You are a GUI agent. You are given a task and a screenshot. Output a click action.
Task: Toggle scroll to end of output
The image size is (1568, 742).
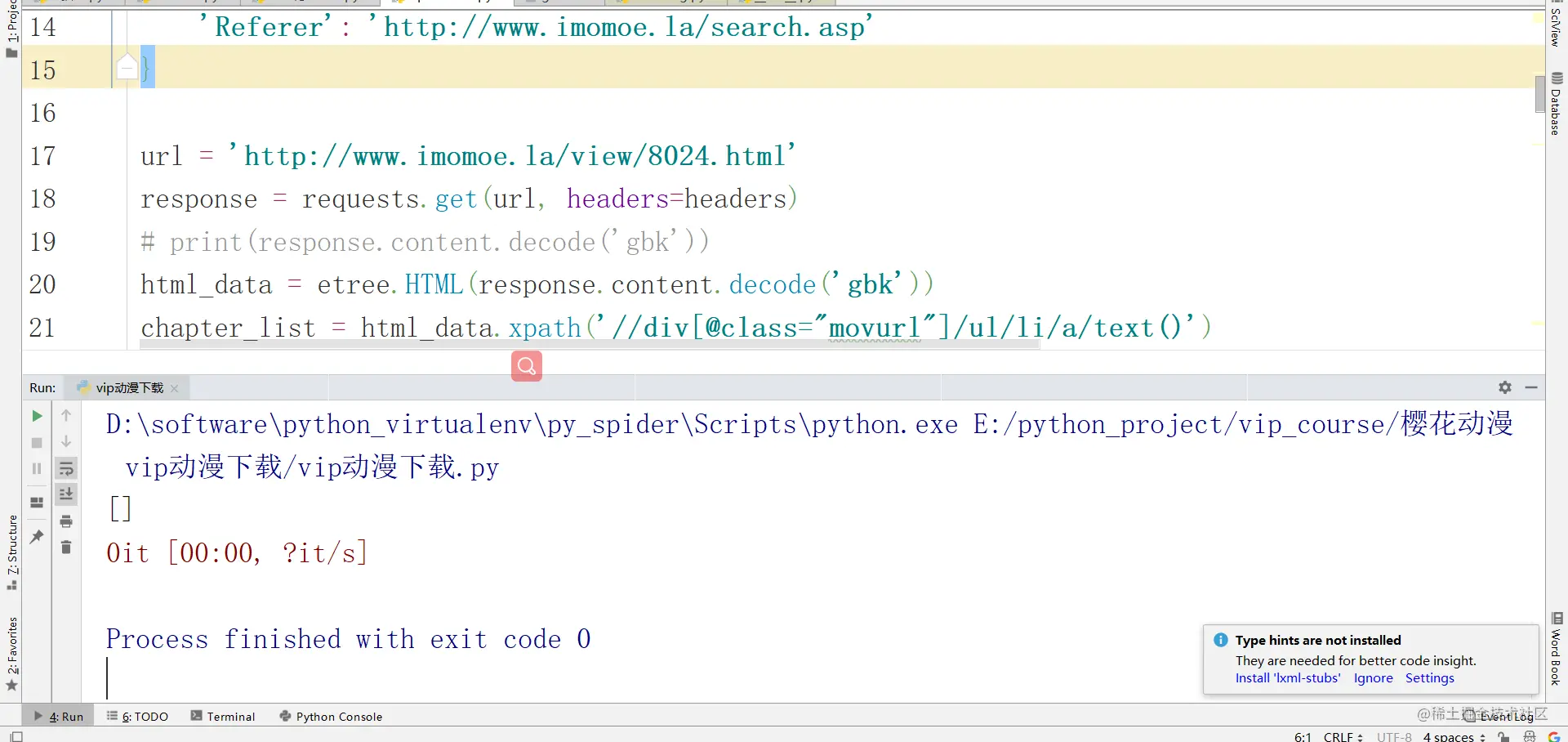(66, 494)
